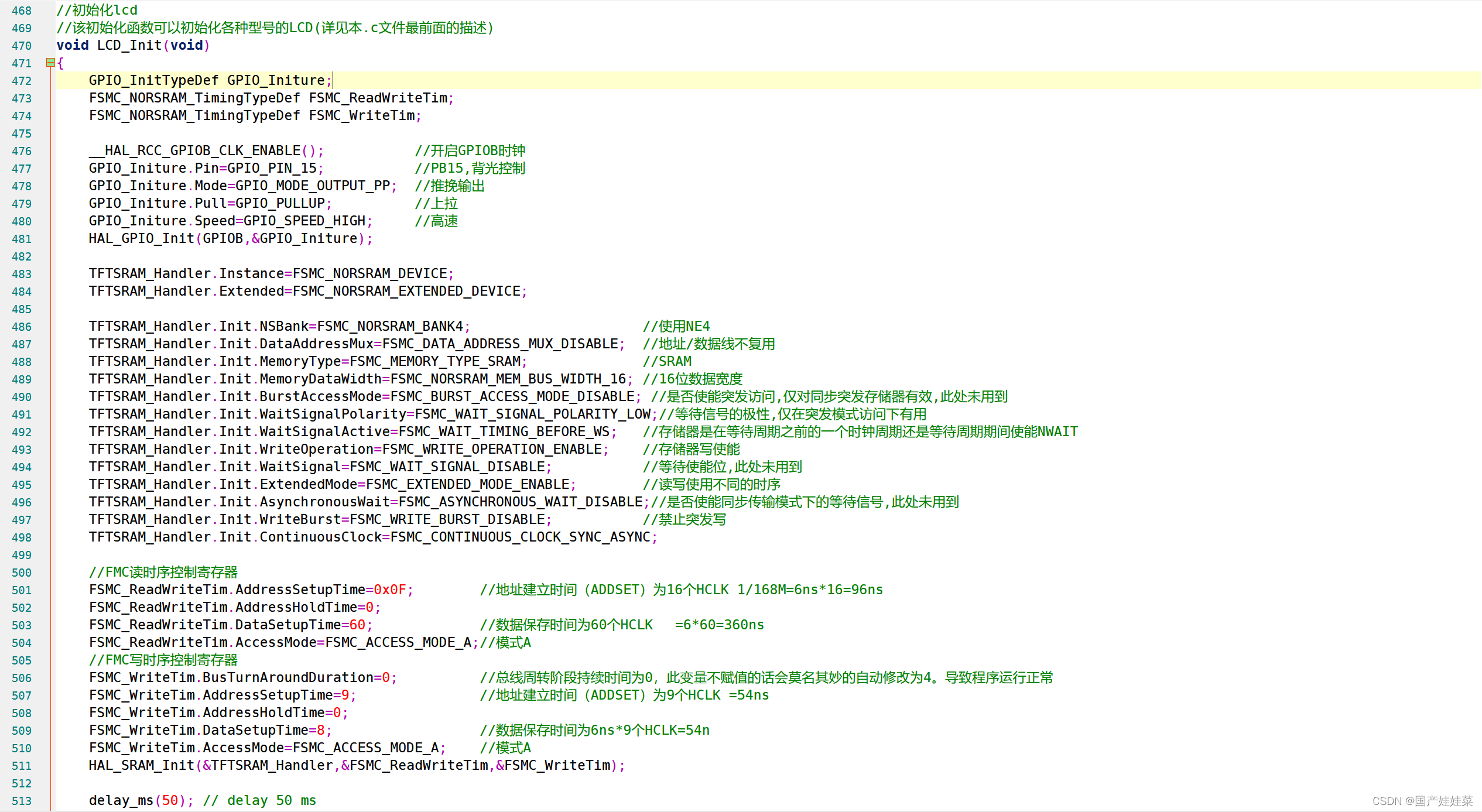
Task: Click on 'void LCD_Init(void)' declaration
Action: point(133,45)
